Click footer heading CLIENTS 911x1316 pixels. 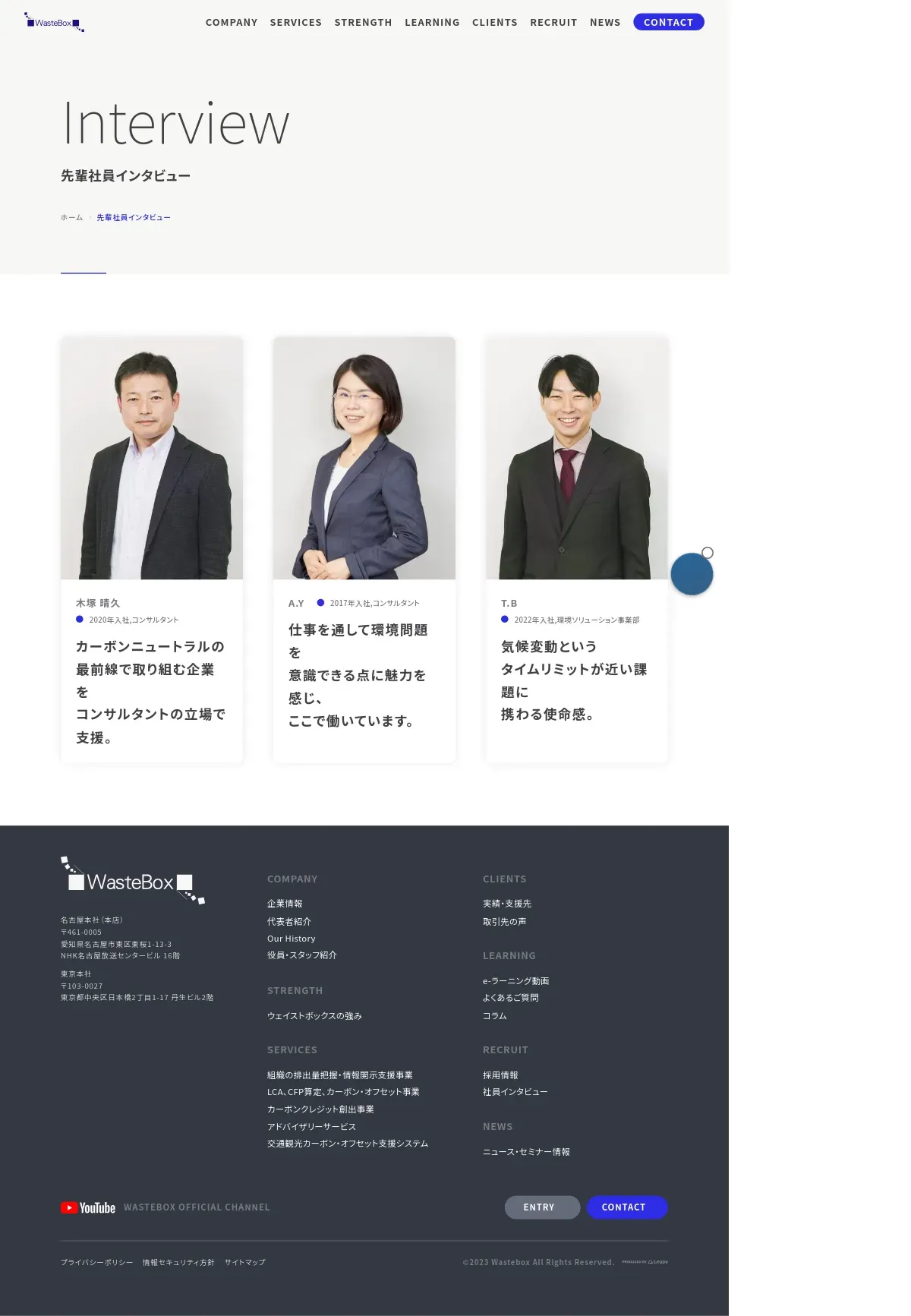pyautogui.click(x=505, y=879)
